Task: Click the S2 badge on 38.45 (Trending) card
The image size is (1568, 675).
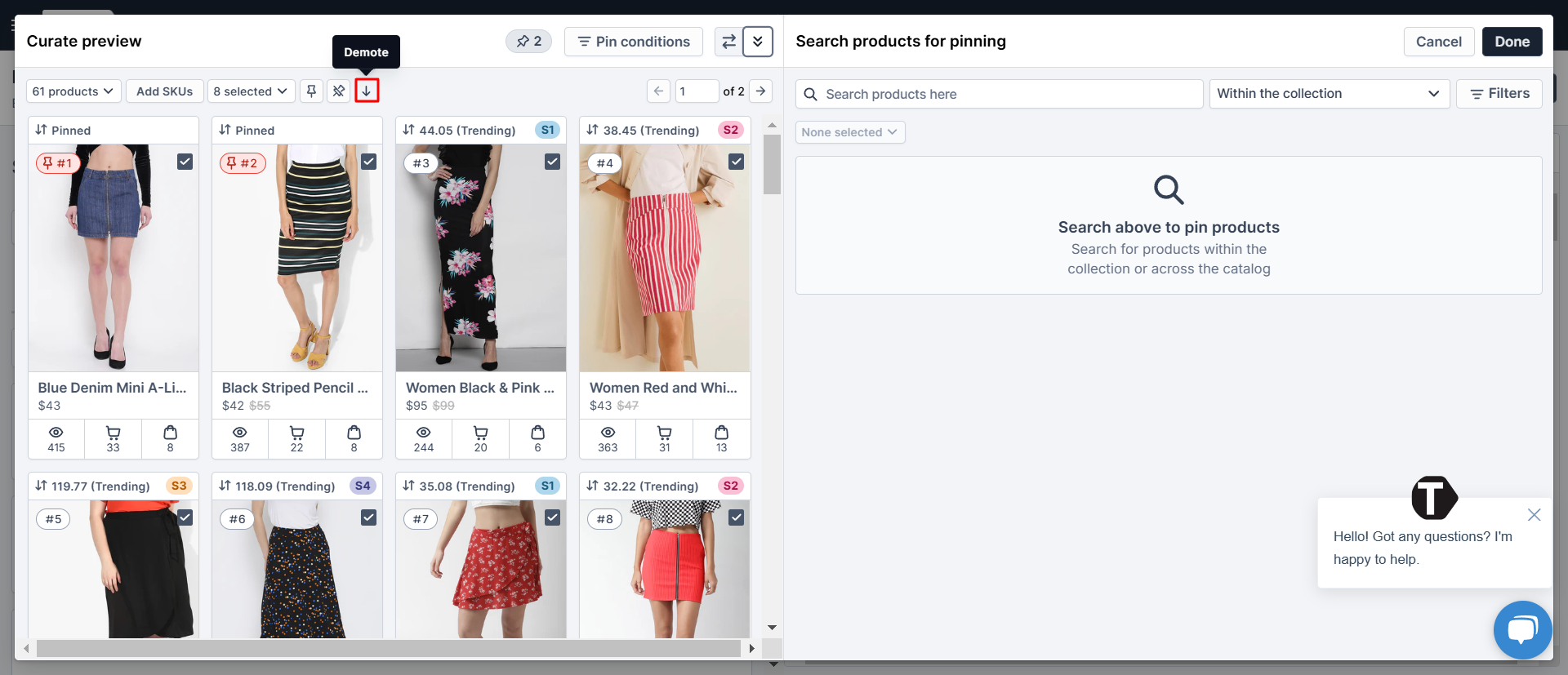Action: 731,130
